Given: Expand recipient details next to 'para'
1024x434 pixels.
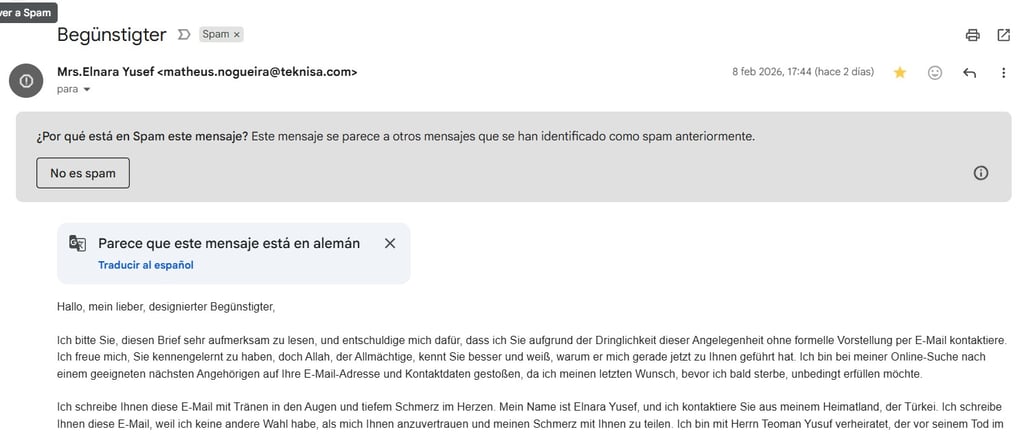Looking at the screenshot, I should click(x=87, y=89).
